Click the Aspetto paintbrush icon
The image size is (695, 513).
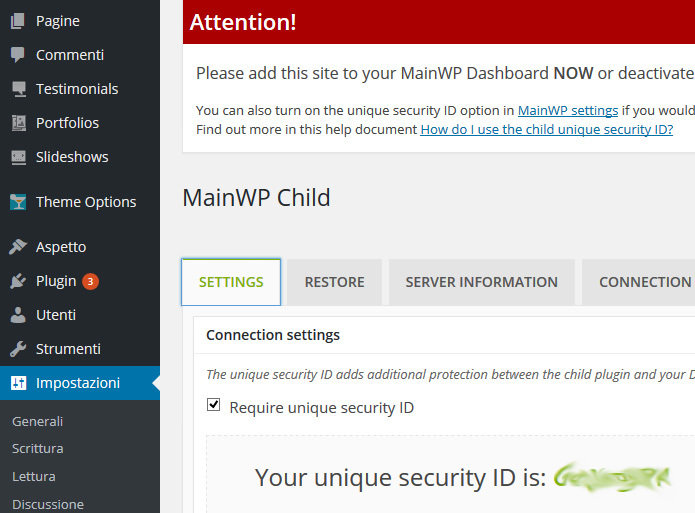pos(18,247)
